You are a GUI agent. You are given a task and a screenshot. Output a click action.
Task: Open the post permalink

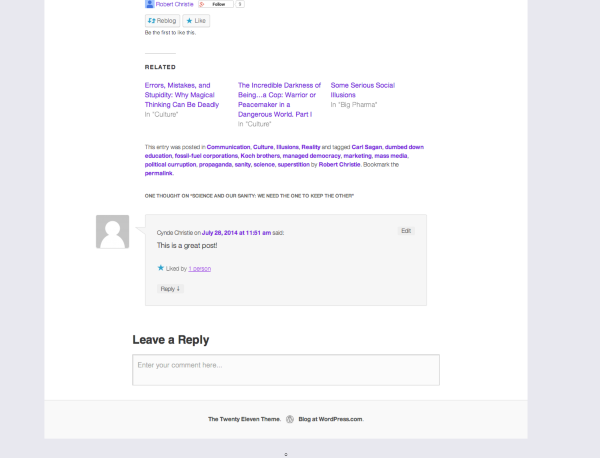pyautogui.click(x=158, y=173)
